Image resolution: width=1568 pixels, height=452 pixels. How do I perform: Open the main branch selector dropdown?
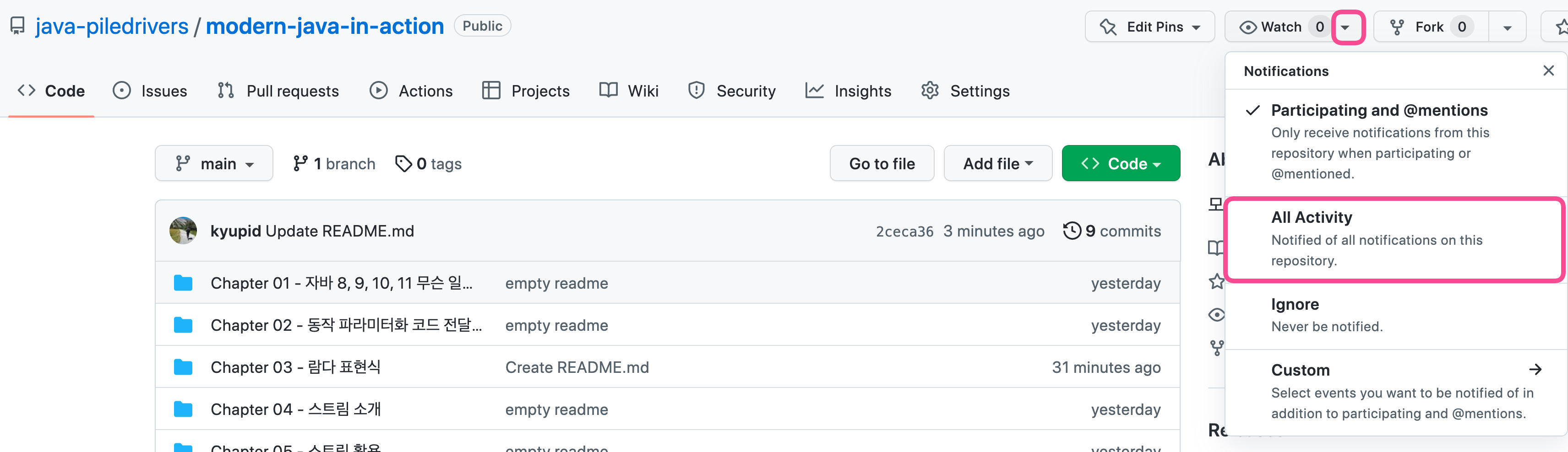tap(214, 163)
